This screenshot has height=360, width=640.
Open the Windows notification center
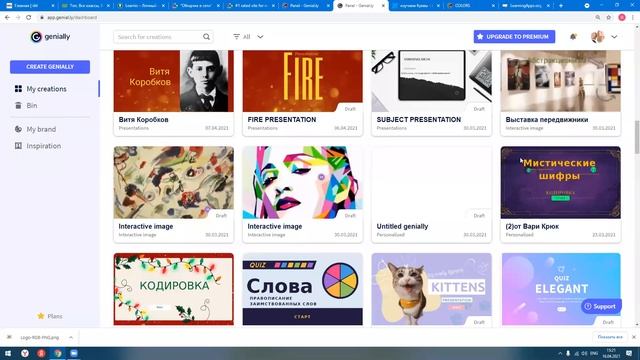[629, 353]
